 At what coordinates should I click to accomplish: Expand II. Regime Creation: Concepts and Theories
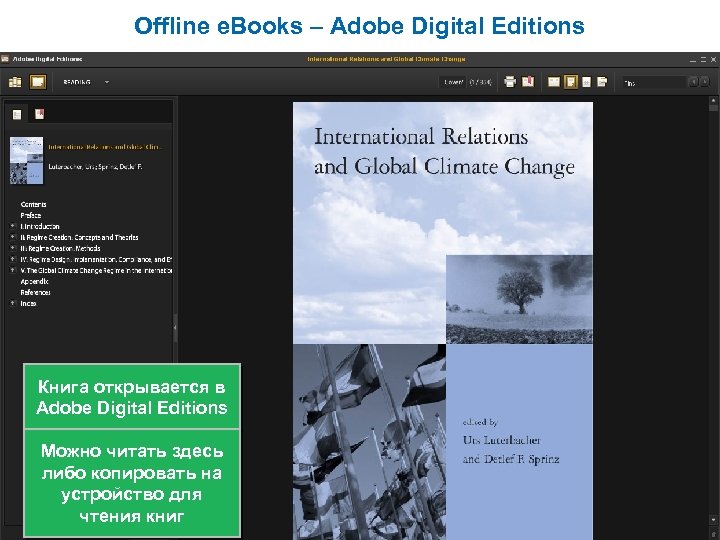pos(13,237)
